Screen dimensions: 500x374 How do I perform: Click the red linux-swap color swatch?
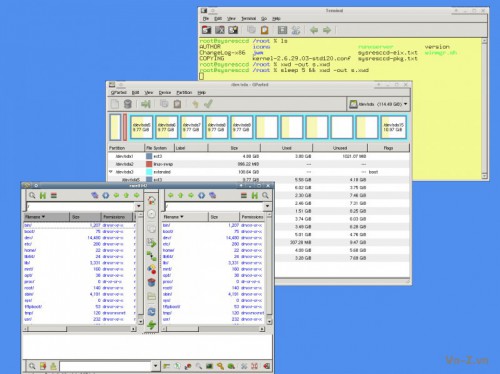point(149,164)
